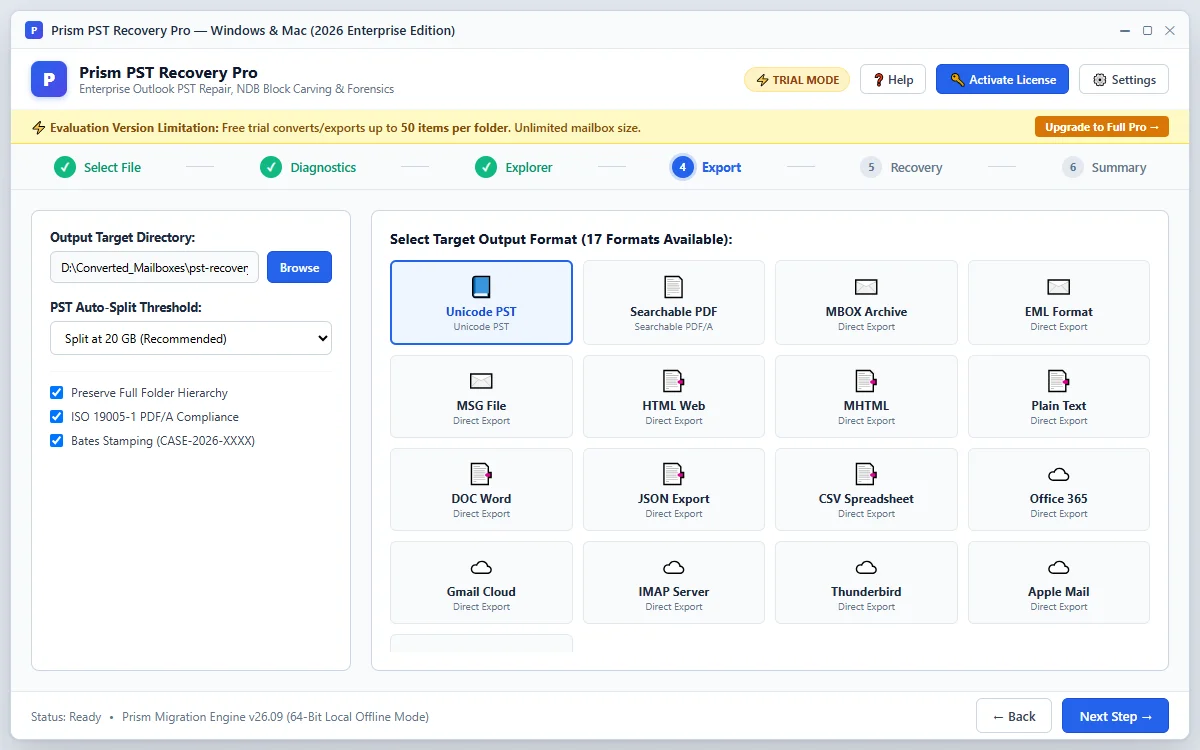The width and height of the screenshot is (1200, 750).
Task: Open the Help button
Action: 893,80
